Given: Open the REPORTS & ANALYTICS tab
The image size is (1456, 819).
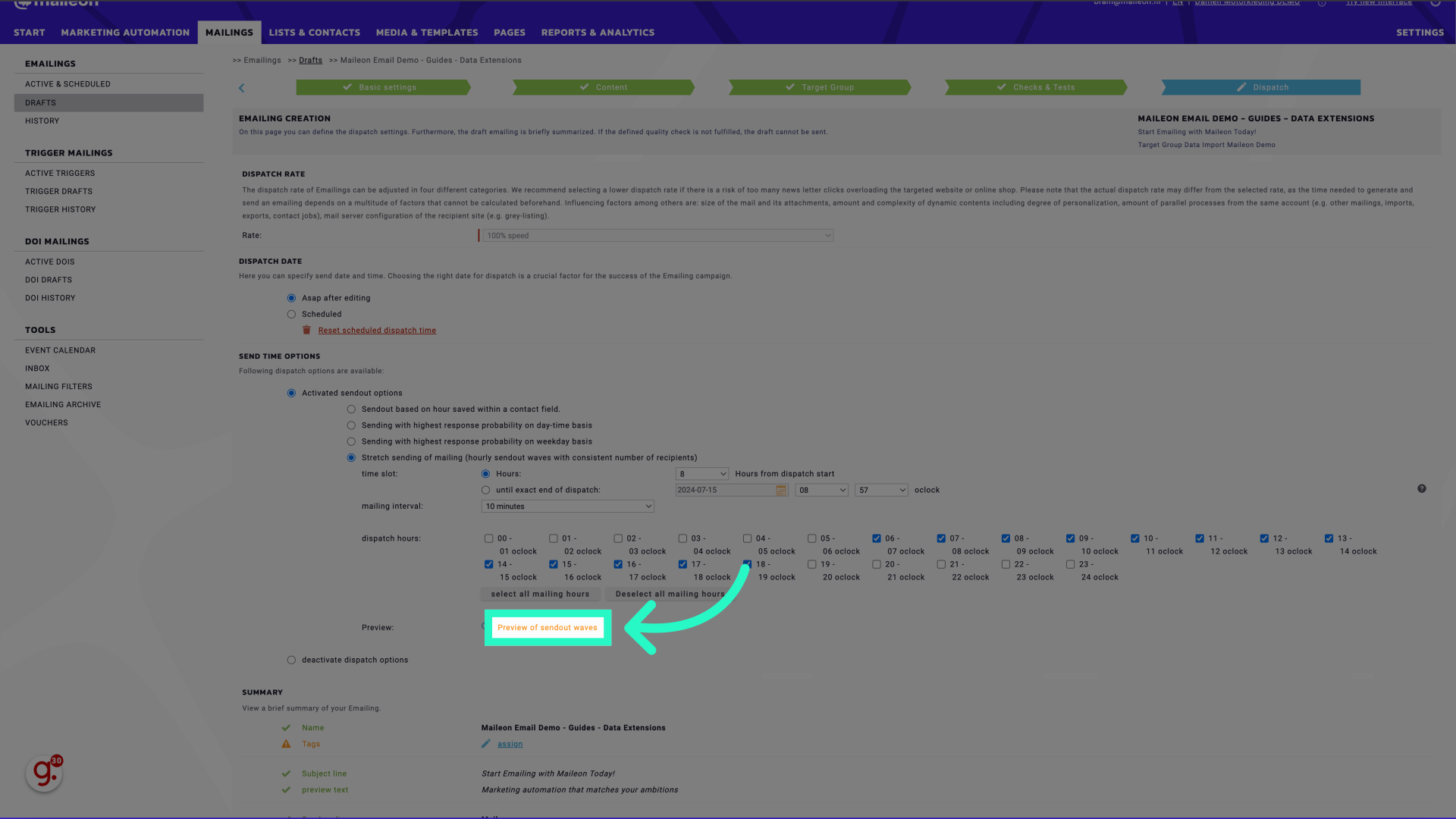Looking at the screenshot, I should click(x=598, y=33).
